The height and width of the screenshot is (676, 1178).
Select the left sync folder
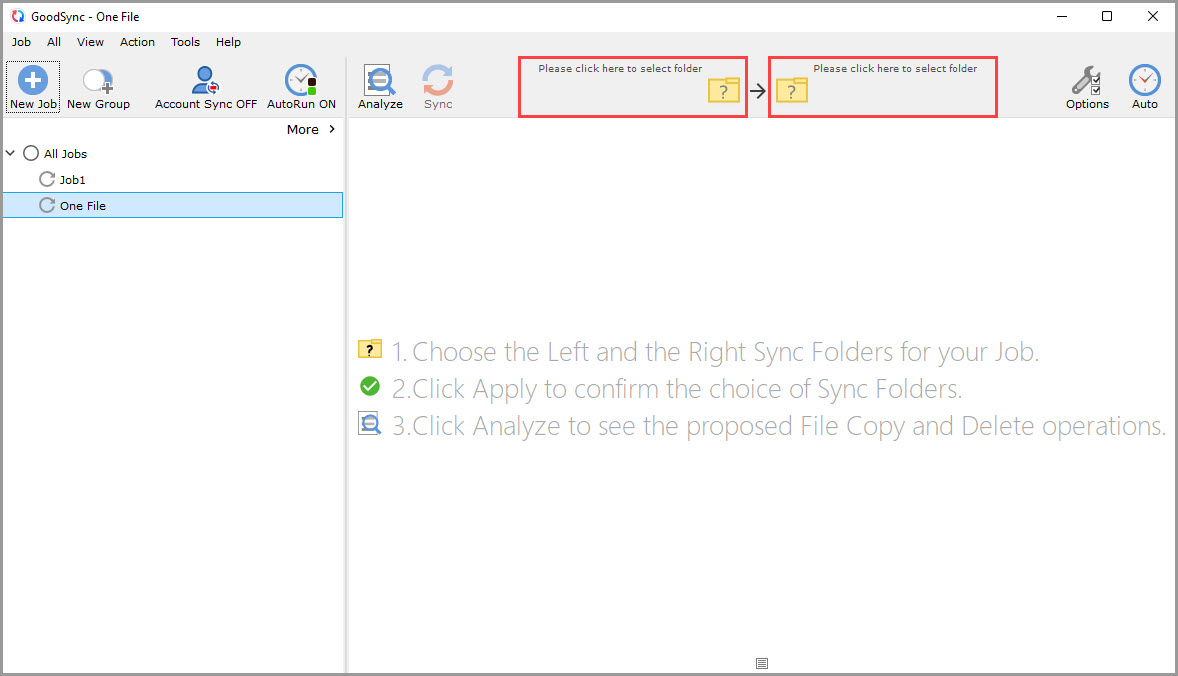click(633, 87)
